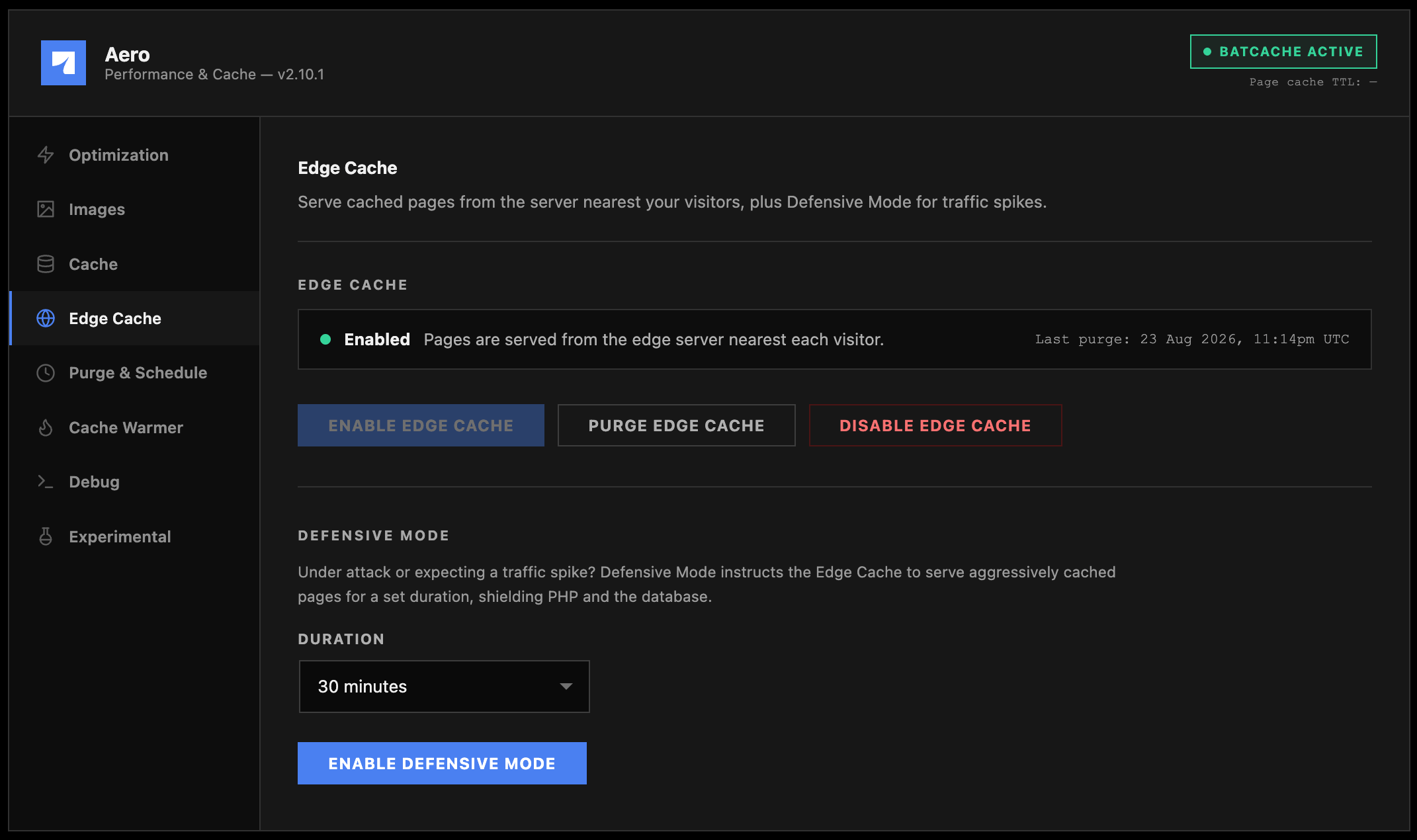Image resolution: width=1417 pixels, height=840 pixels.
Task: Open the Debug section
Action: [135, 482]
